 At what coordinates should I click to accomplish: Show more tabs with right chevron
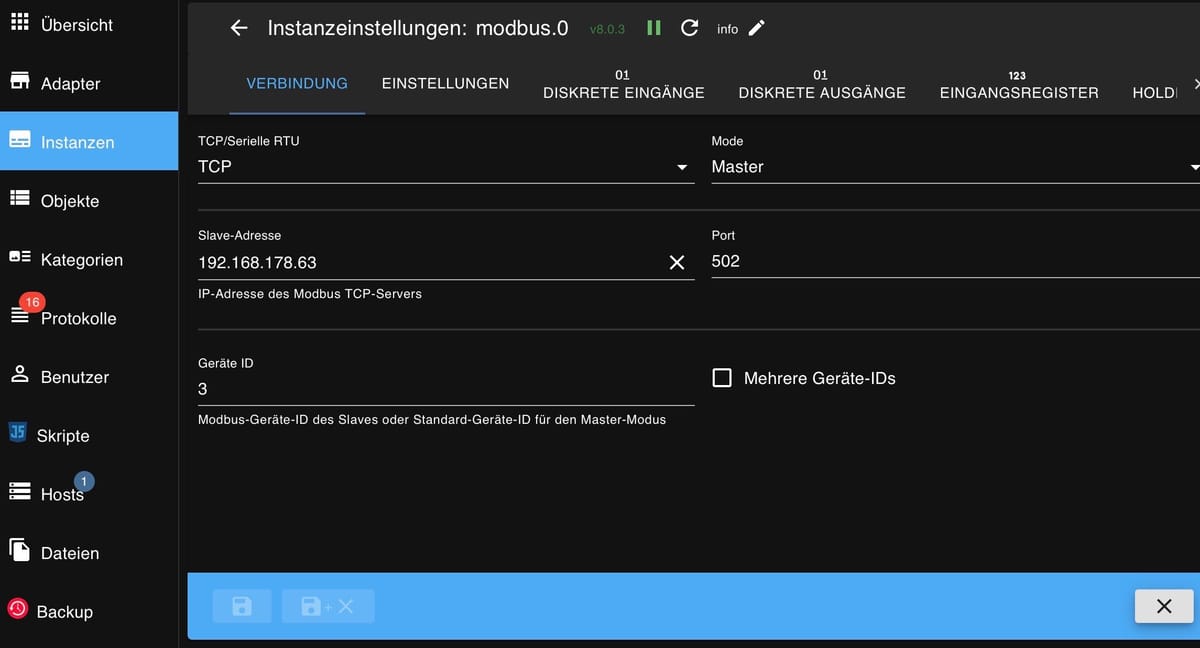[1192, 84]
